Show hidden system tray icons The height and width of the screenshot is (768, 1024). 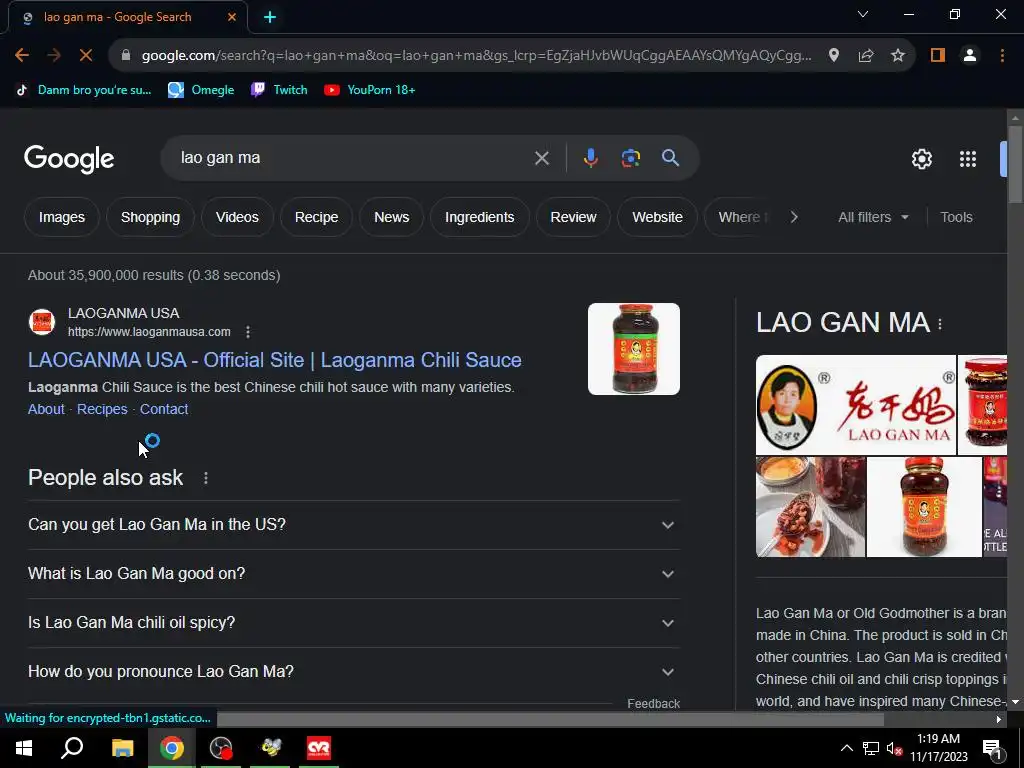tap(846, 748)
